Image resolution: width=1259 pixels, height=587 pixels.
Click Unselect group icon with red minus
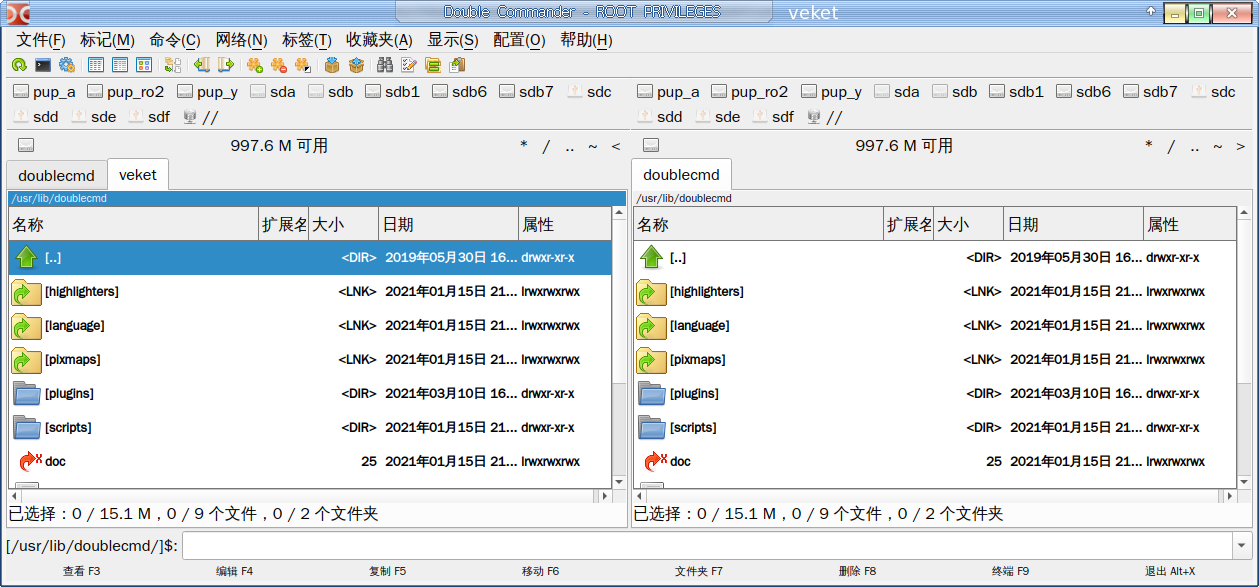[279, 66]
